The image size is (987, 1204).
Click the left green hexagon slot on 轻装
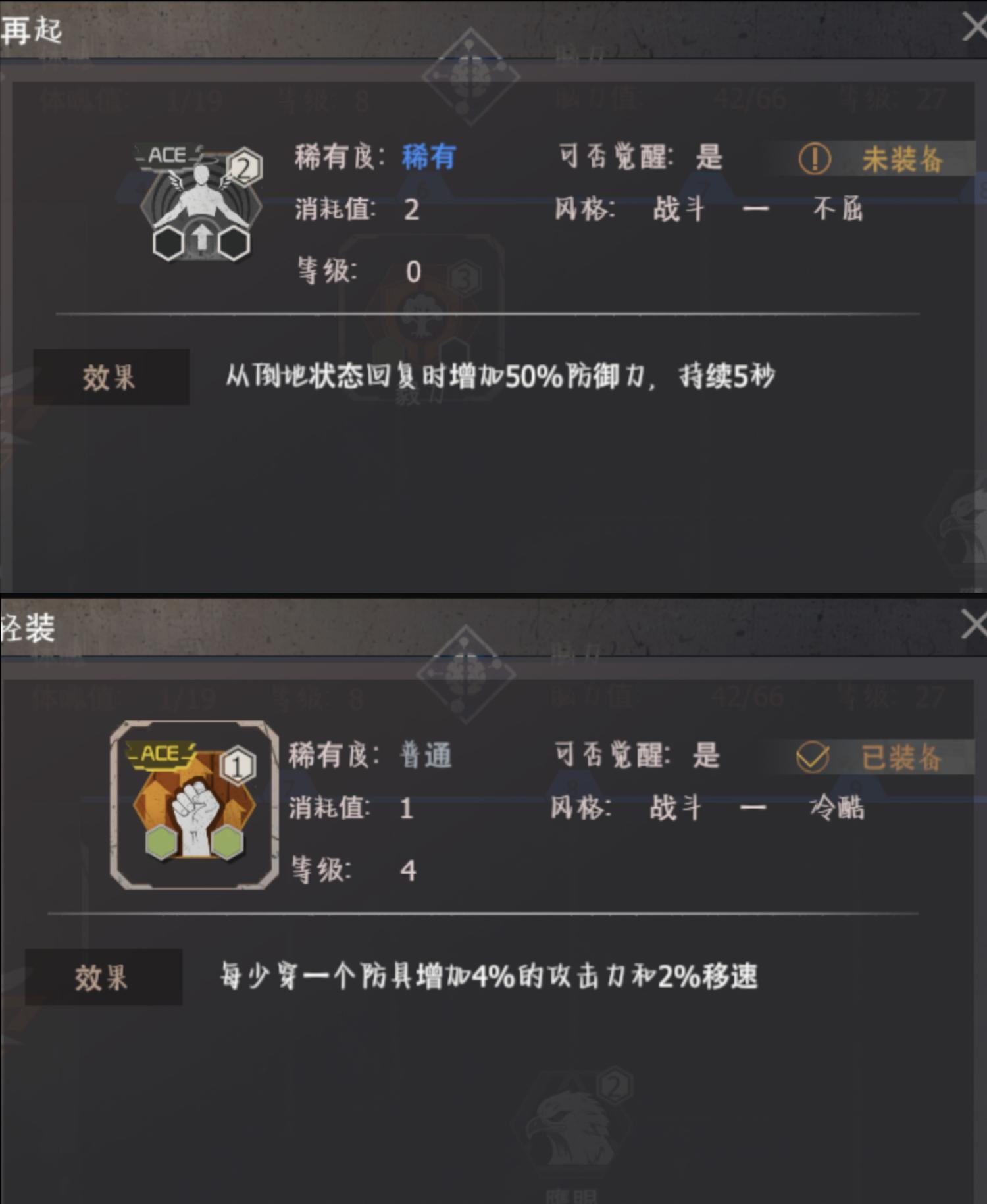161,842
